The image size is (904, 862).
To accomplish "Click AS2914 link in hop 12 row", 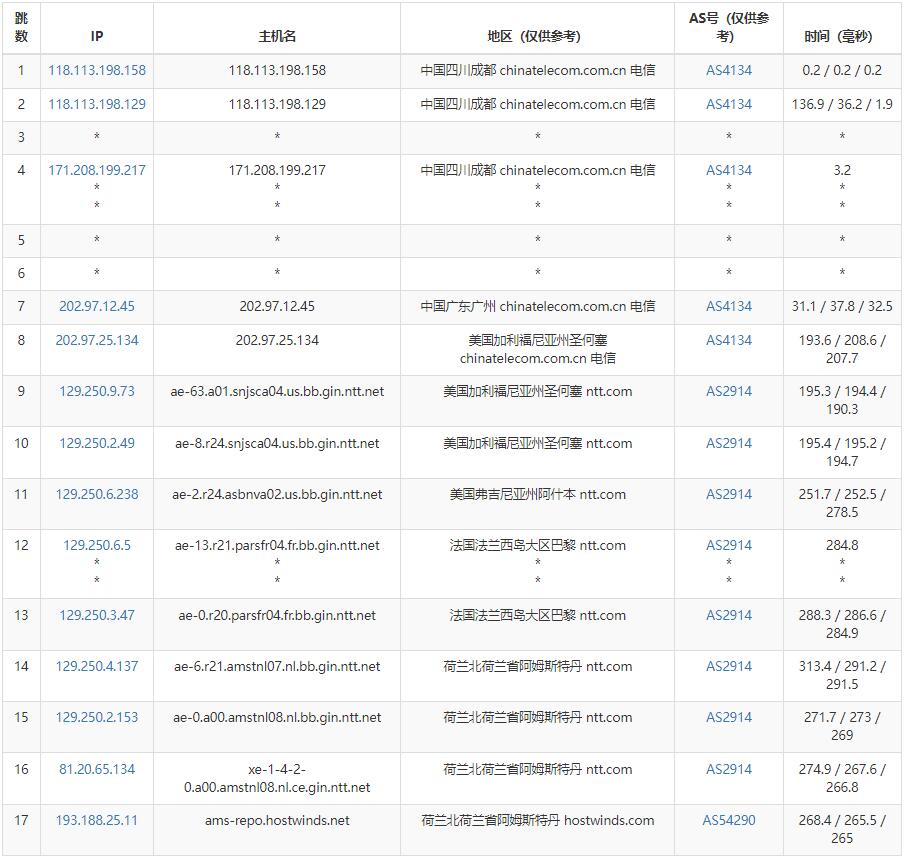I will click(729, 545).
